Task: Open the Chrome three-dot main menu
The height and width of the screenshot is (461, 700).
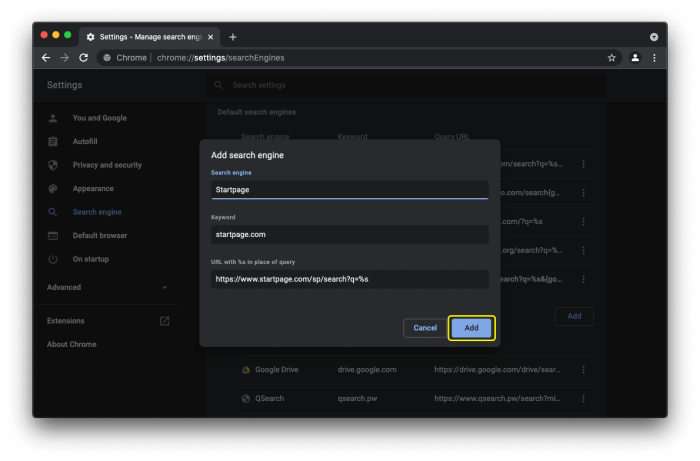Action: (x=654, y=58)
